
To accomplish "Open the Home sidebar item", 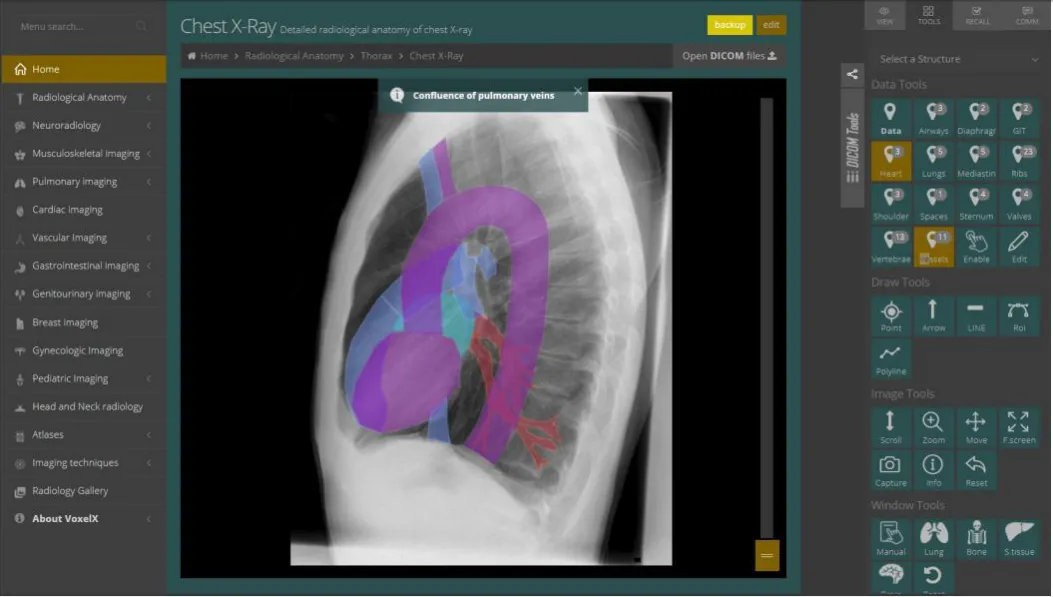I will (83, 69).
